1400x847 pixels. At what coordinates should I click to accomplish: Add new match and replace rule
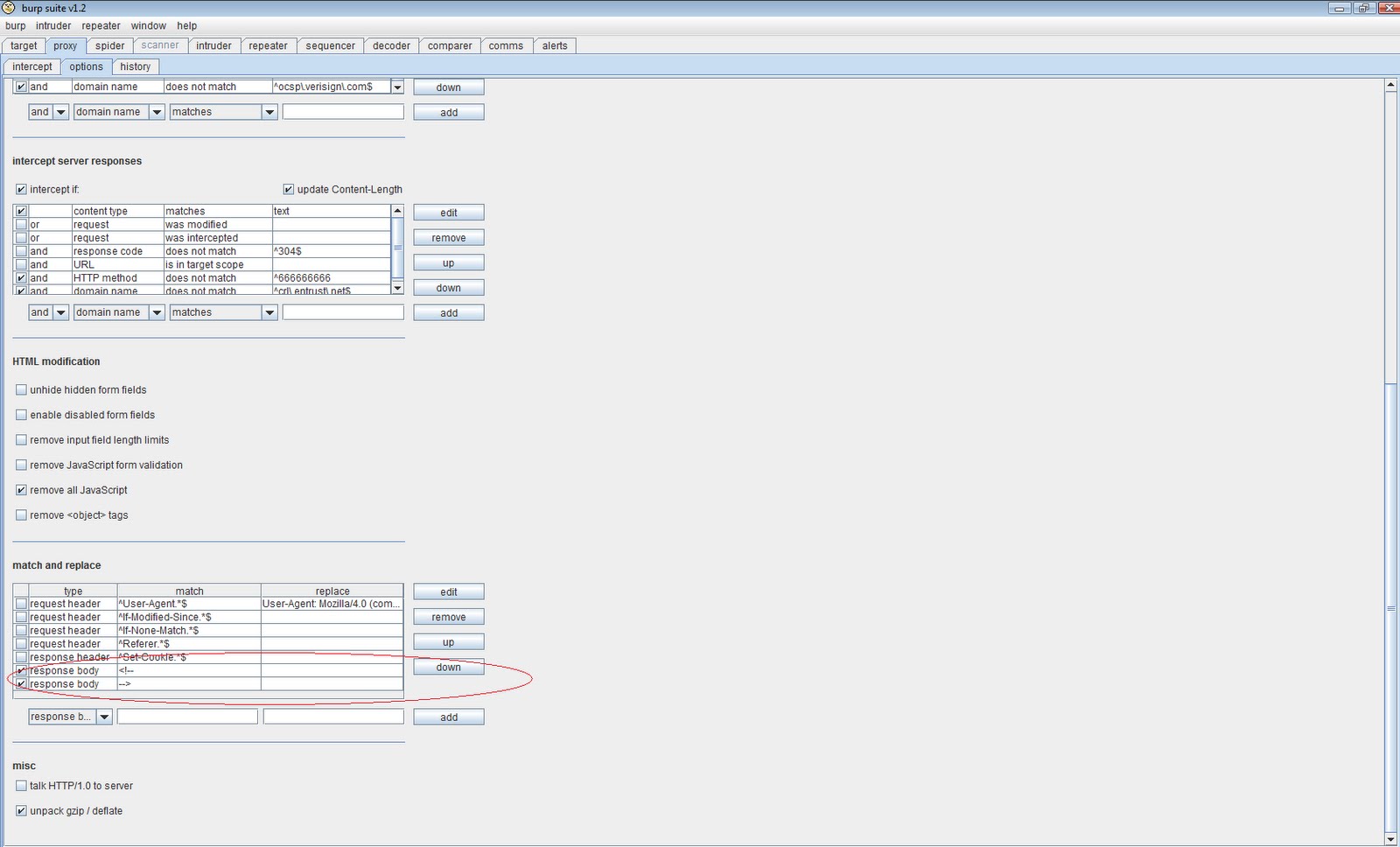pos(449,717)
